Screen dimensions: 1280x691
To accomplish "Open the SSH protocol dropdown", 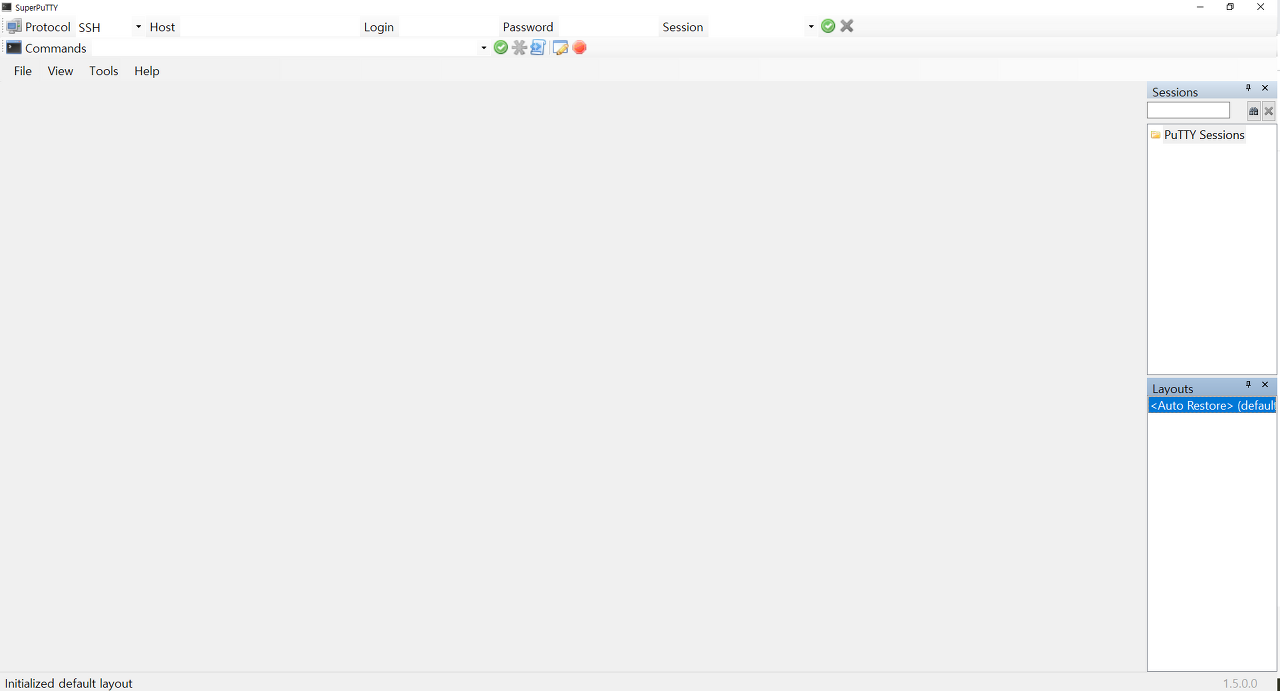I will click(x=138, y=27).
